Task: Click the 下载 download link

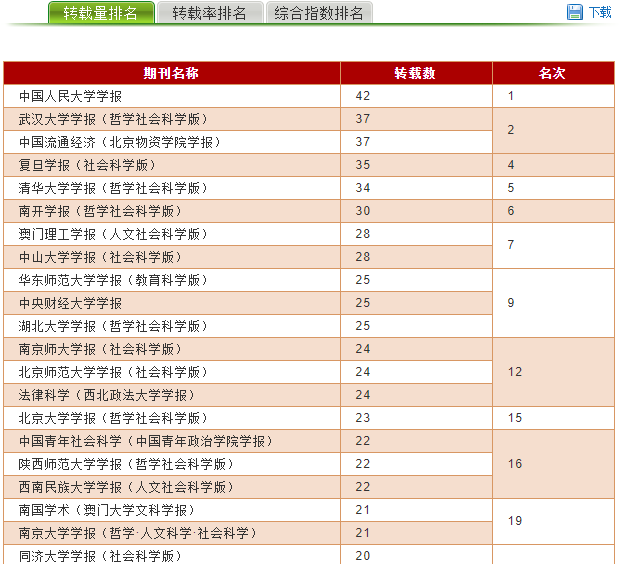Action: point(600,13)
